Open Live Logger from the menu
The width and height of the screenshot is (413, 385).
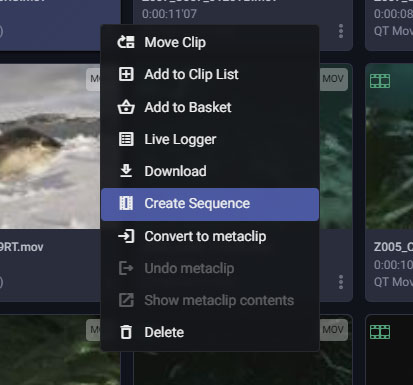[x=210, y=139]
